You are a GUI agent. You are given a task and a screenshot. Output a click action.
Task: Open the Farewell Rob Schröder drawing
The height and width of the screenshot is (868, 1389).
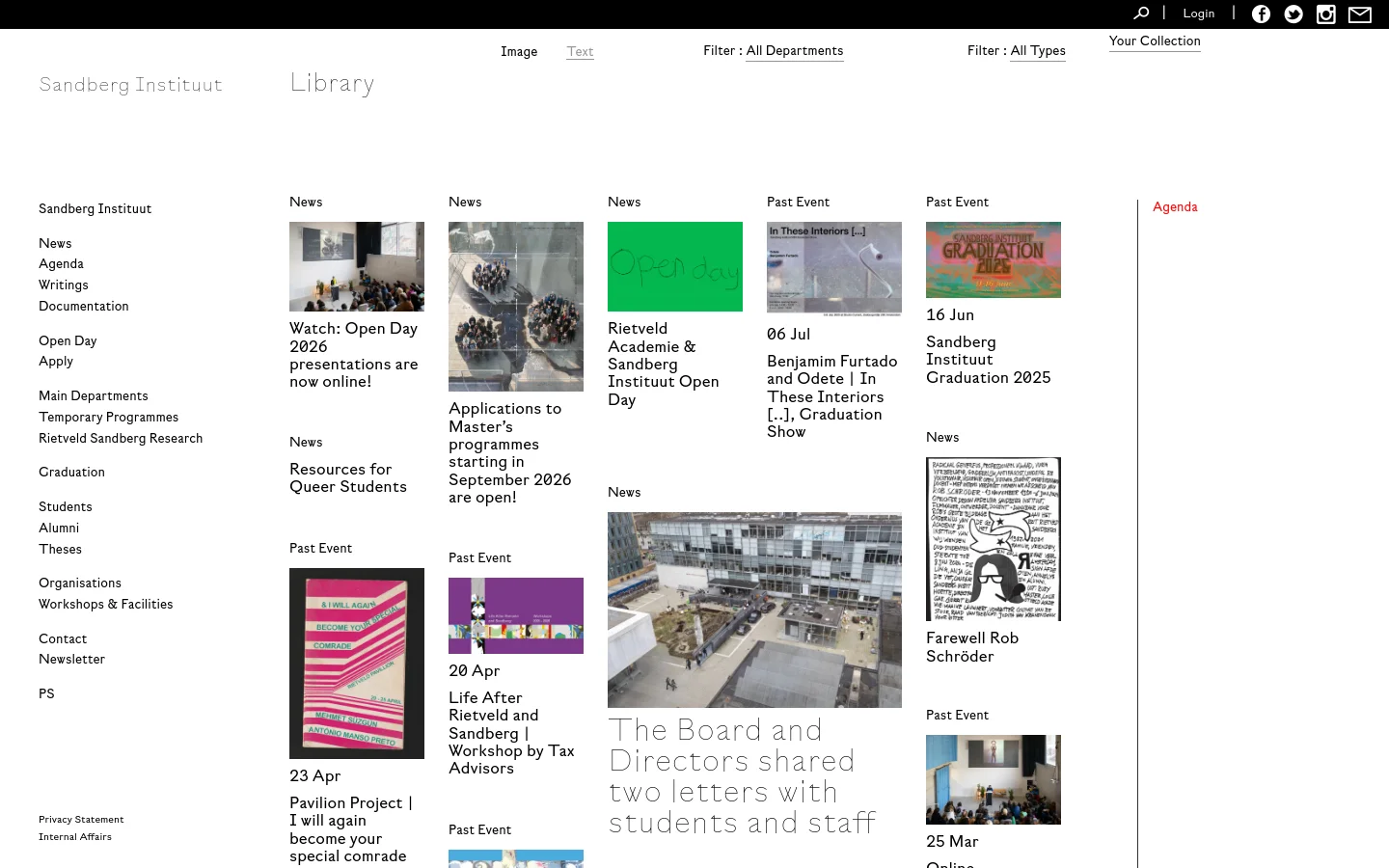coord(994,539)
